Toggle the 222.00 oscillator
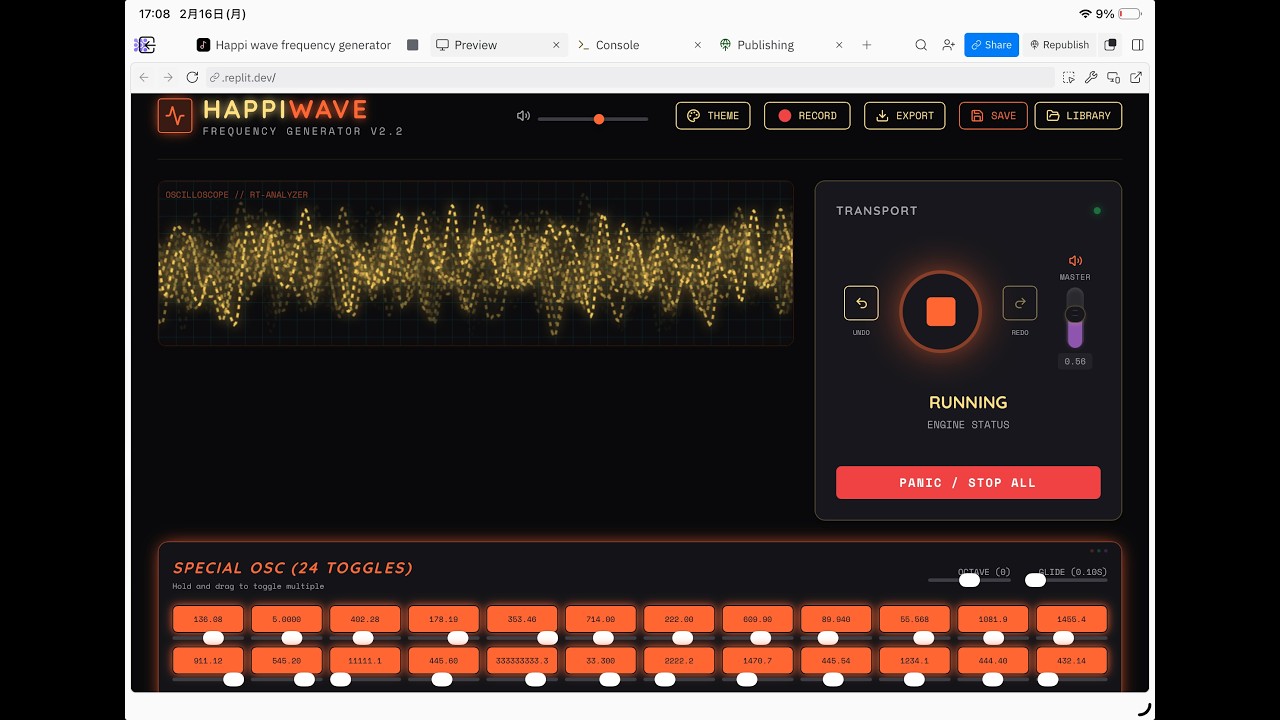 tap(679, 619)
